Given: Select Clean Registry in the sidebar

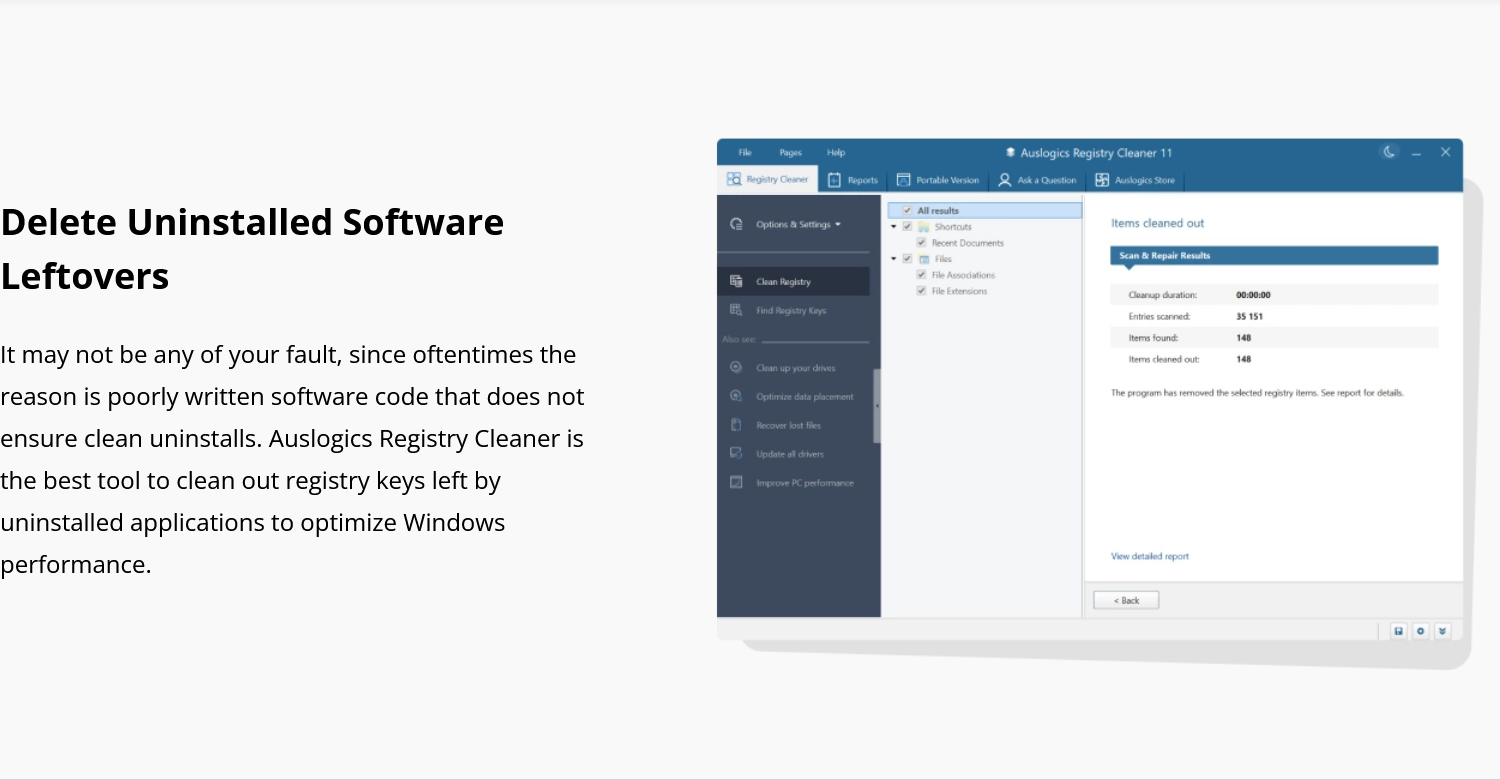Looking at the screenshot, I should 794,282.
